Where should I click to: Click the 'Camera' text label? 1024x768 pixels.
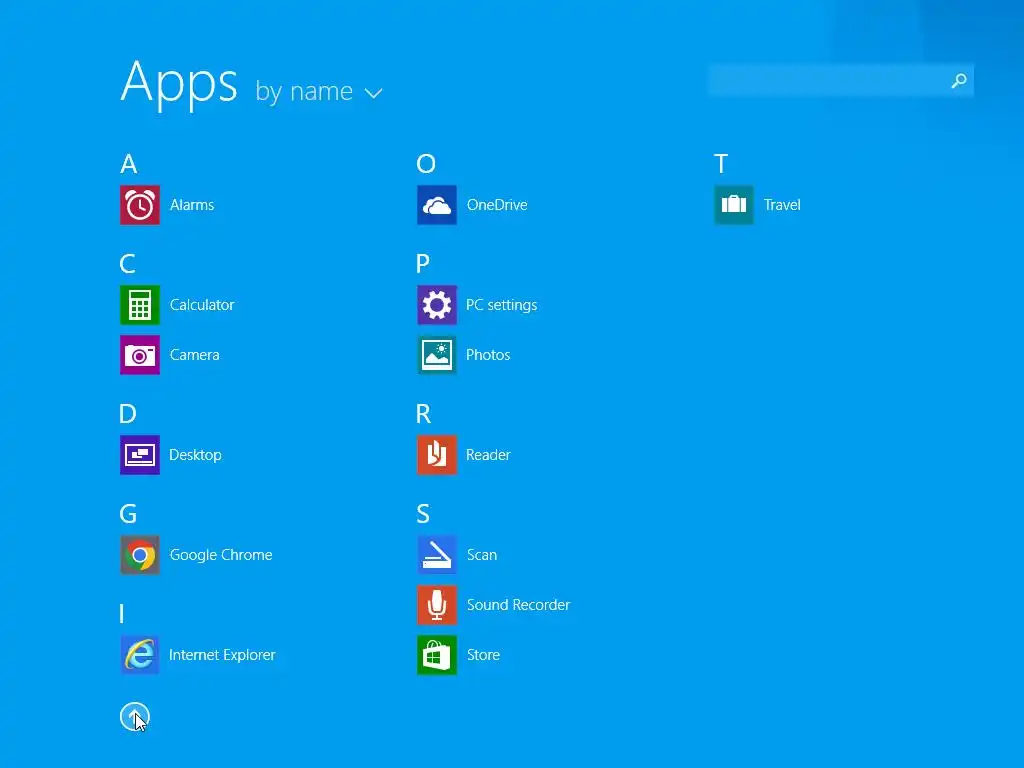[195, 355]
